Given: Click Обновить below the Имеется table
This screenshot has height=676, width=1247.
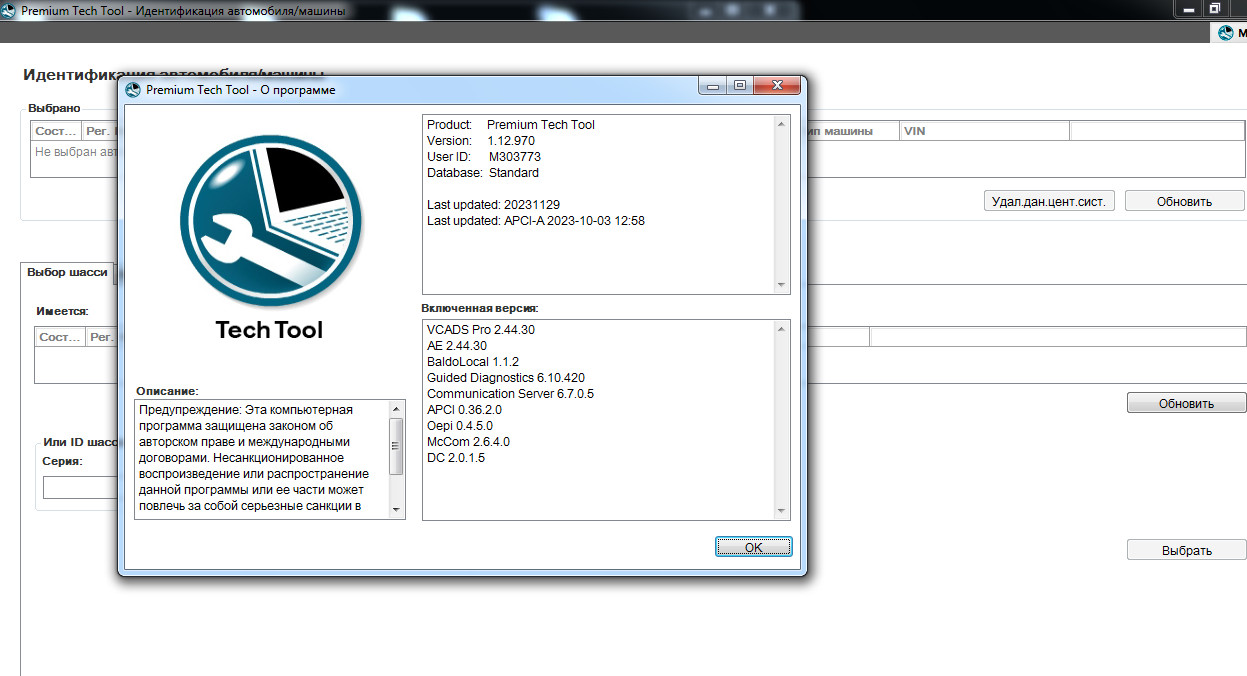Looking at the screenshot, I should tap(1186, 403).
